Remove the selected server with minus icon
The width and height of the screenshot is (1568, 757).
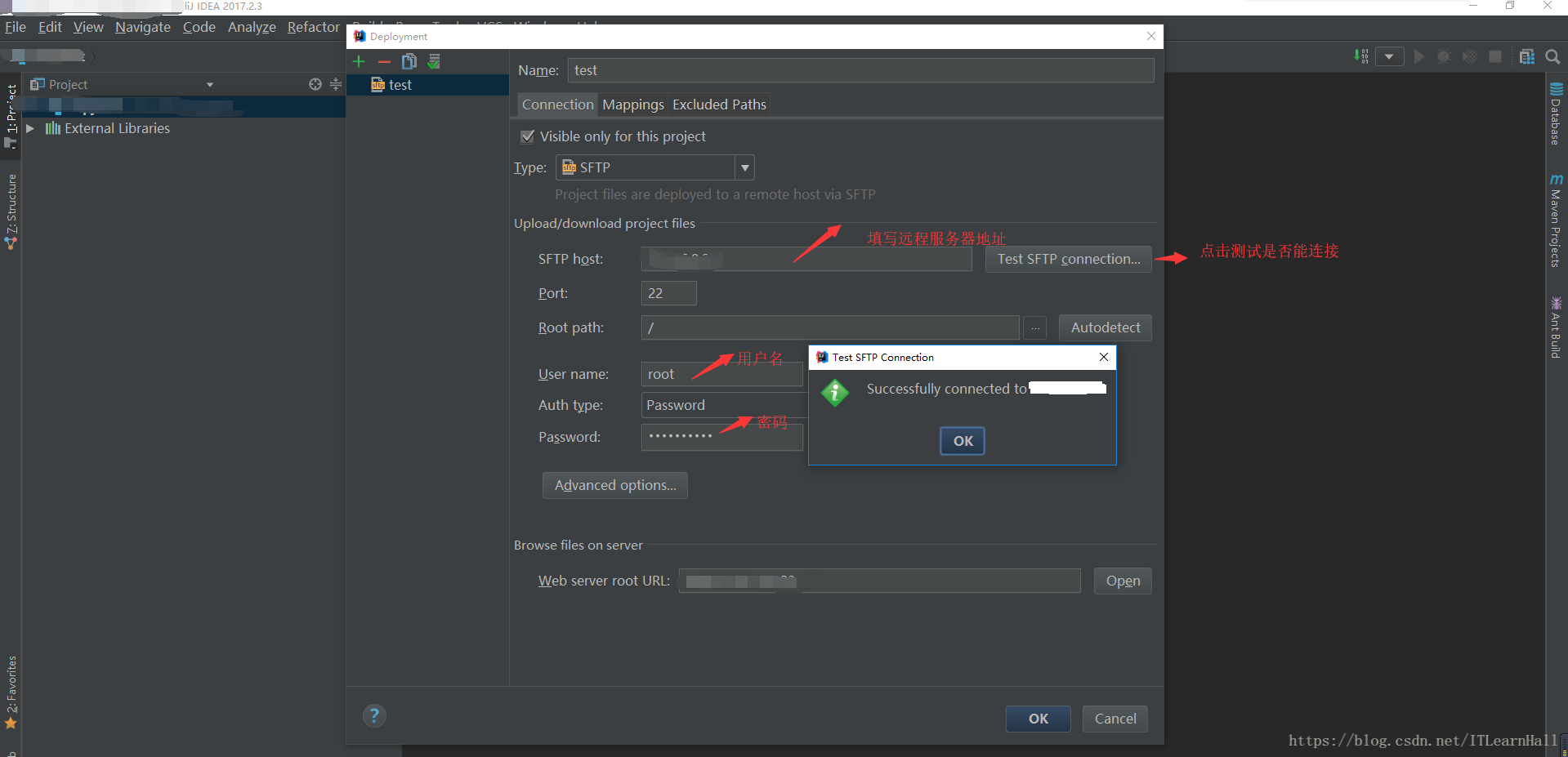click(x=384, y=61)
